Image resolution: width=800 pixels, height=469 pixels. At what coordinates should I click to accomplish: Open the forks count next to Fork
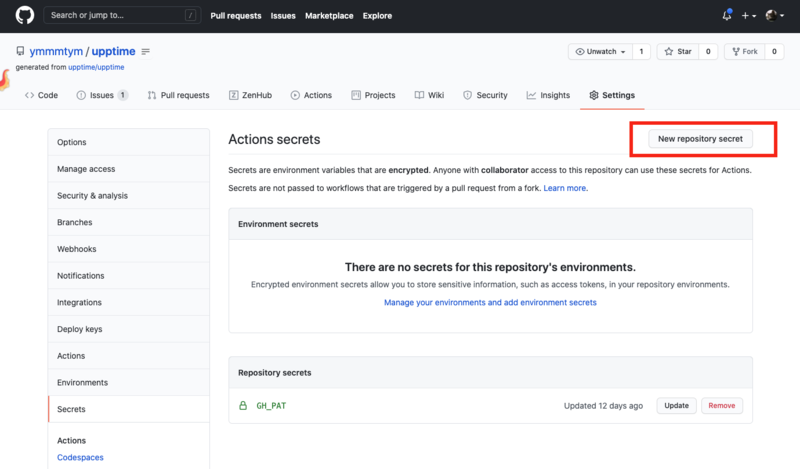[x=774, y=52]
